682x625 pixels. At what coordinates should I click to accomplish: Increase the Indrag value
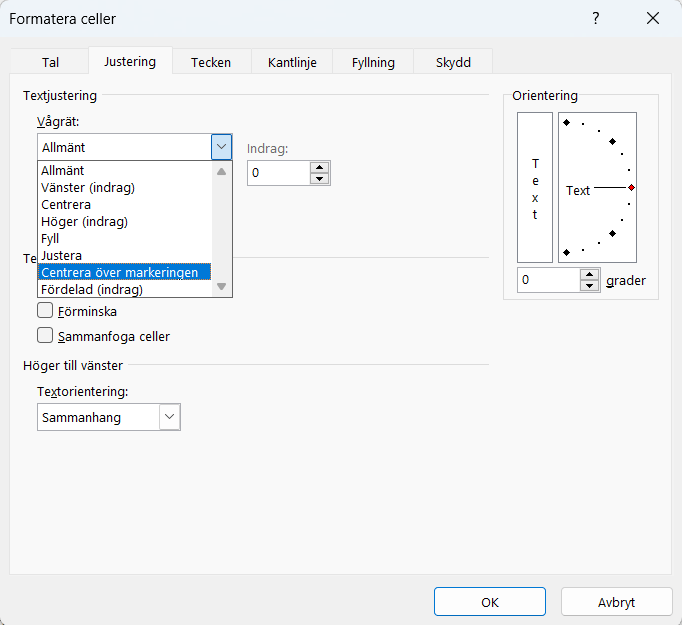(x=320, y=167)
